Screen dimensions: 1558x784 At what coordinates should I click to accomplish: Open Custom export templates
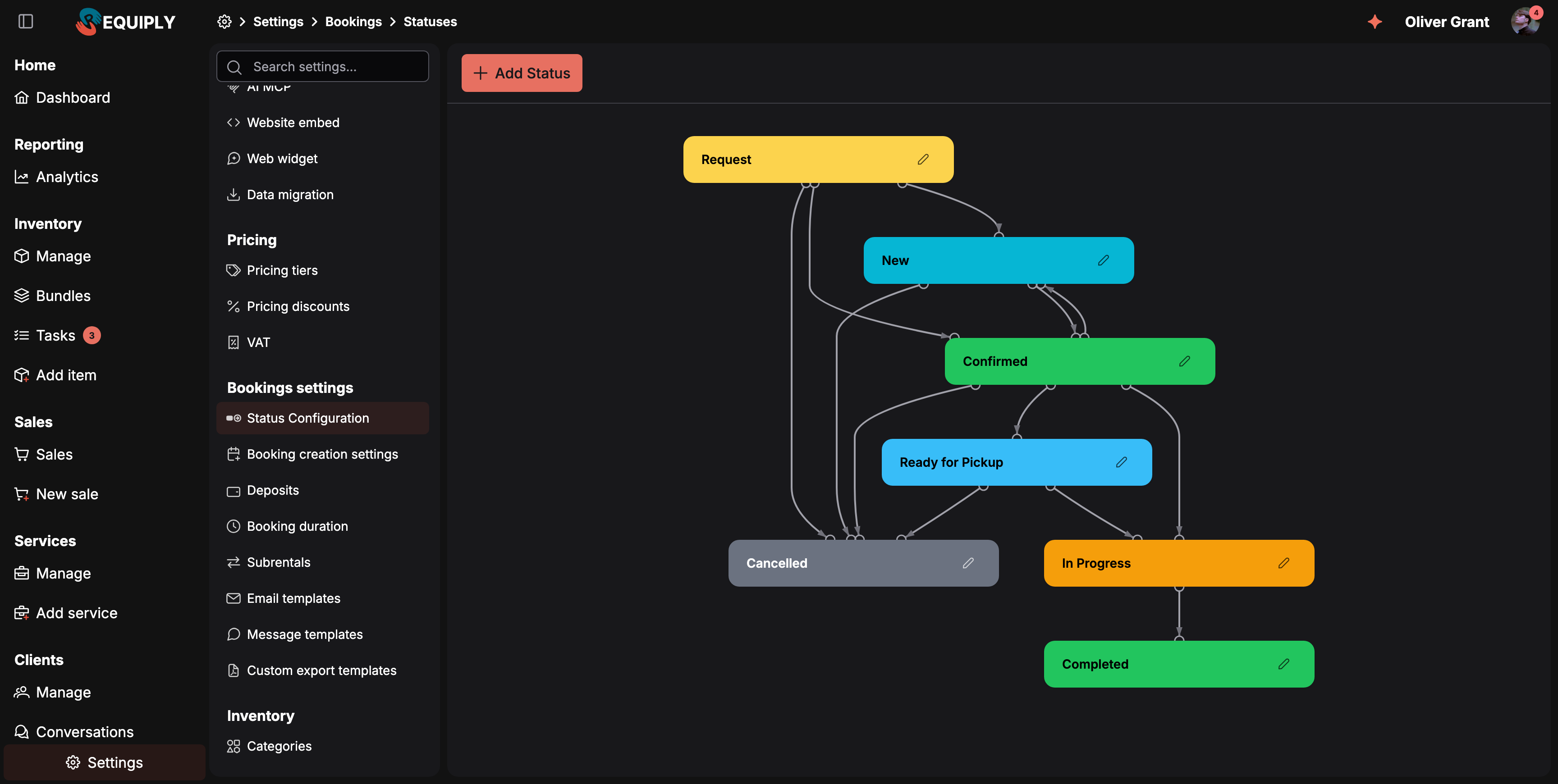[x=323, y=671]
